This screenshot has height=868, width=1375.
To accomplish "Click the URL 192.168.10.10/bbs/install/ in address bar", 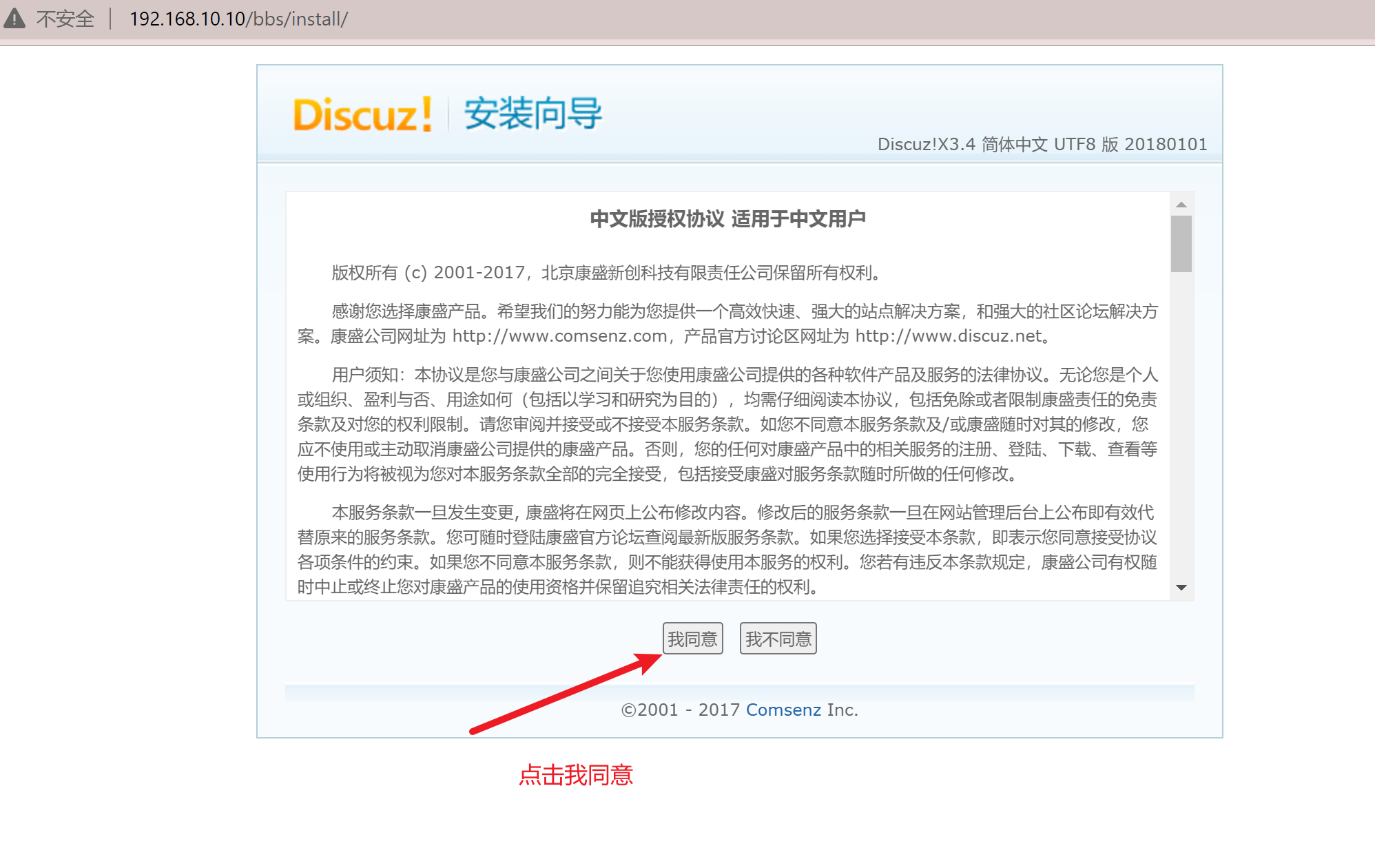I will point(238,19).
